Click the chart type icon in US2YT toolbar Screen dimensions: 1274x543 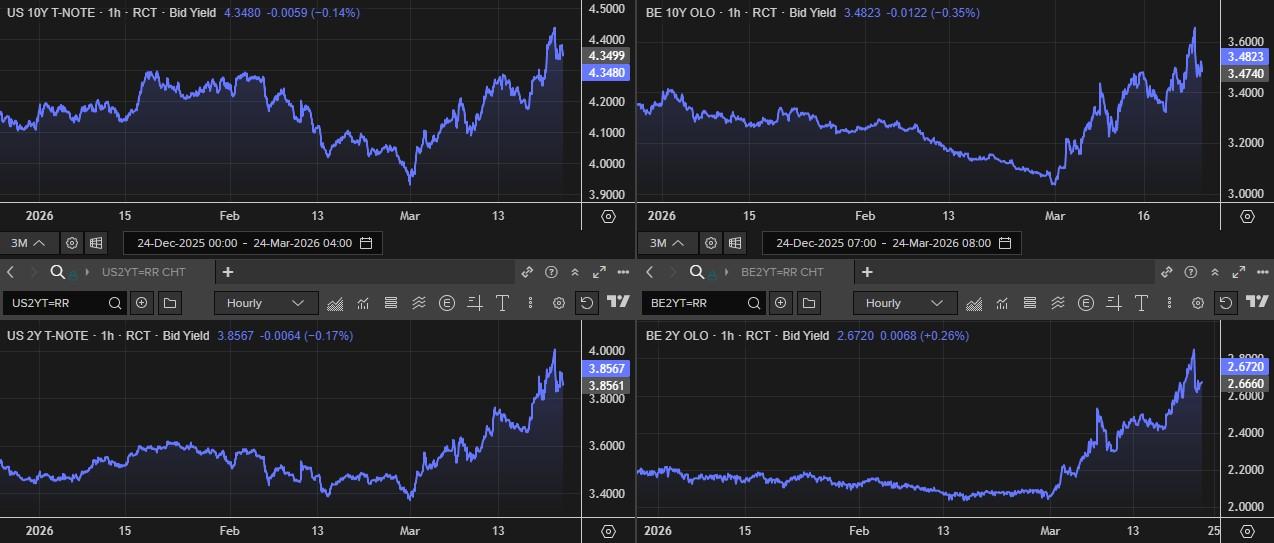[x=336, y=303]
